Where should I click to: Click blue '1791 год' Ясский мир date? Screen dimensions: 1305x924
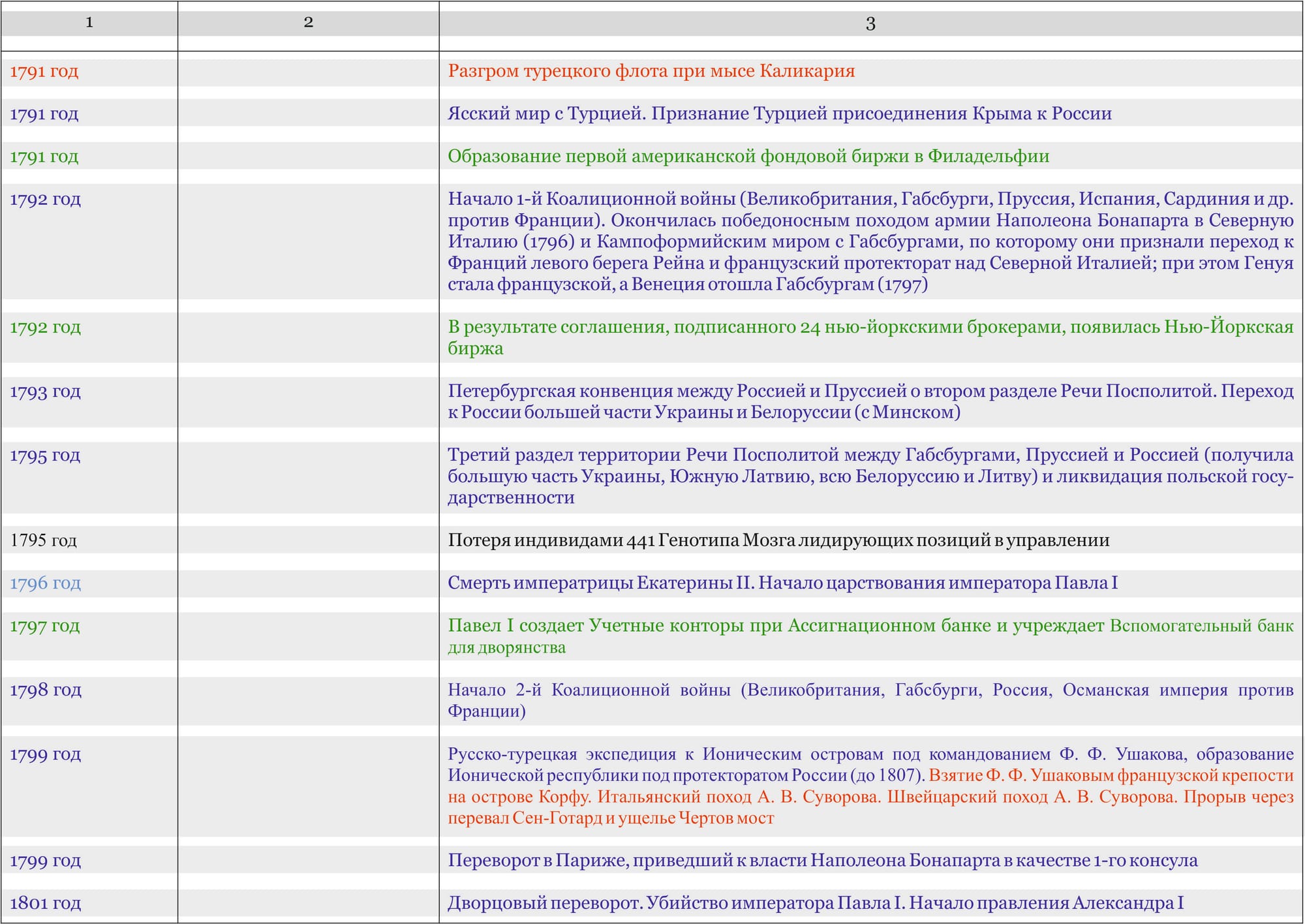point(44,114)
